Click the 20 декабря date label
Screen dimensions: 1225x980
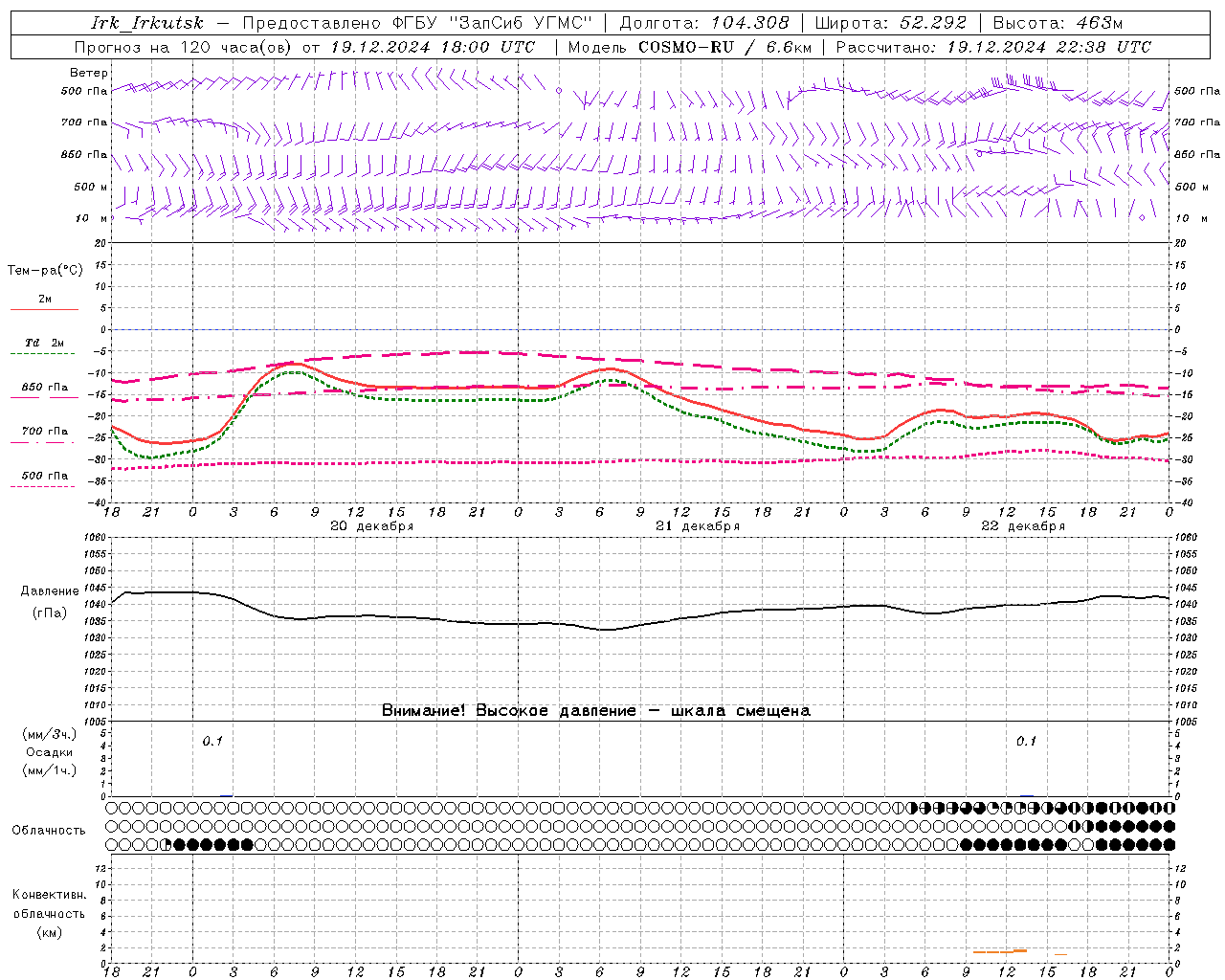pos(371,526)
